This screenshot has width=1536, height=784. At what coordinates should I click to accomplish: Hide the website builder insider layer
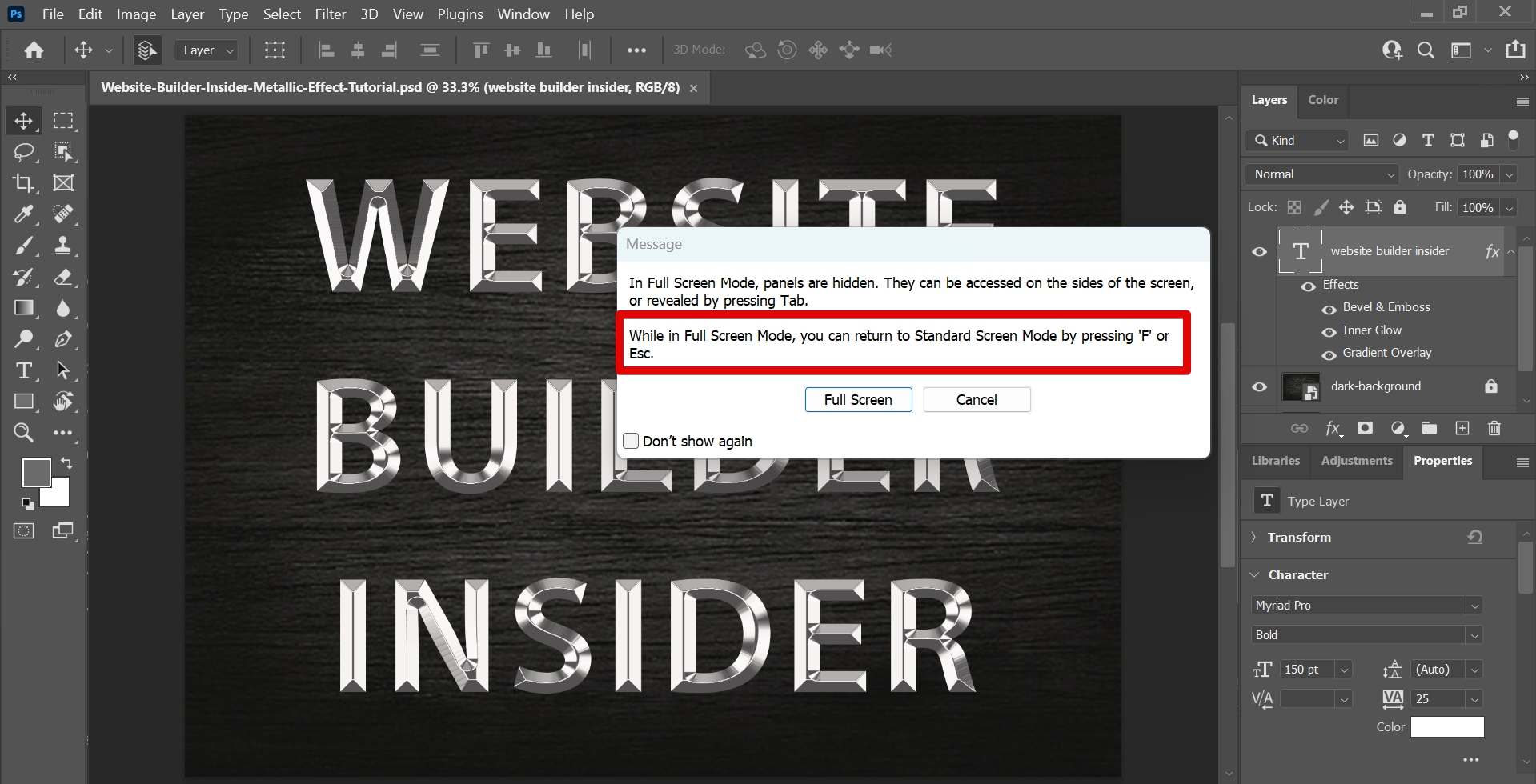click(x=1259, y=251)
